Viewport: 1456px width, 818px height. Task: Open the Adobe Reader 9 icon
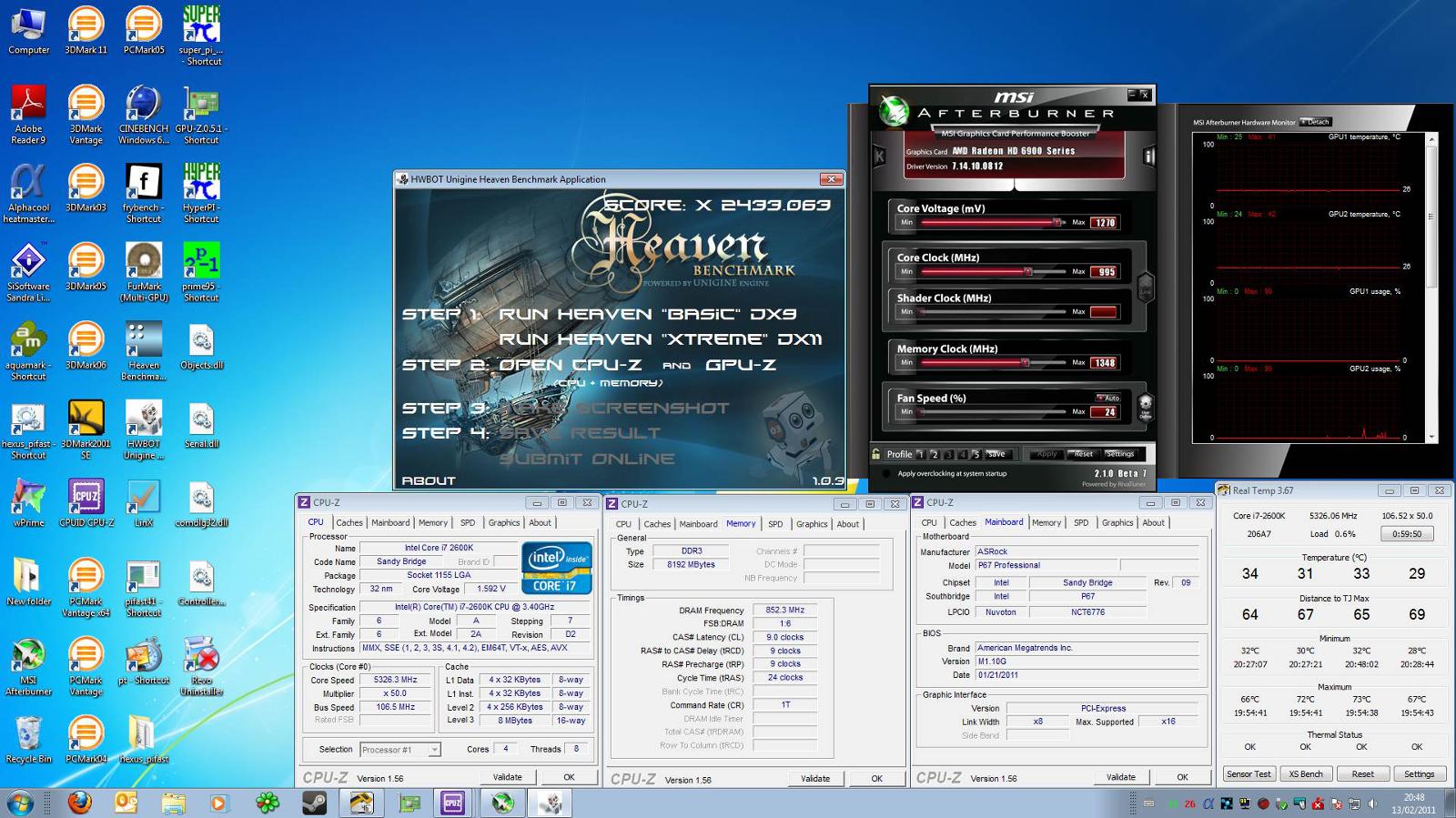[x=28, y=114]
